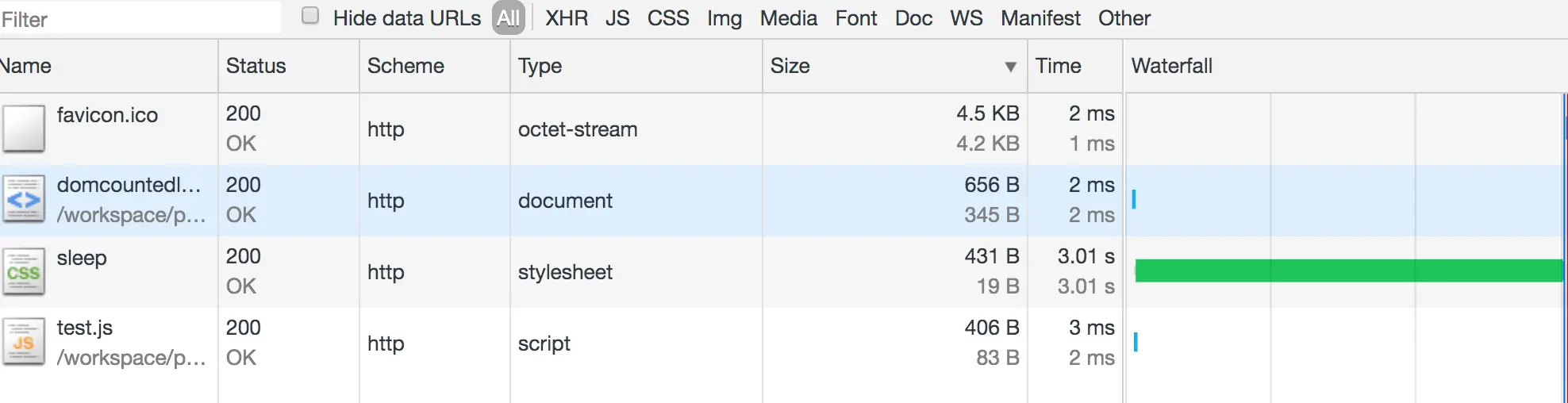Select the All filter button

click(x=509, y=18)
